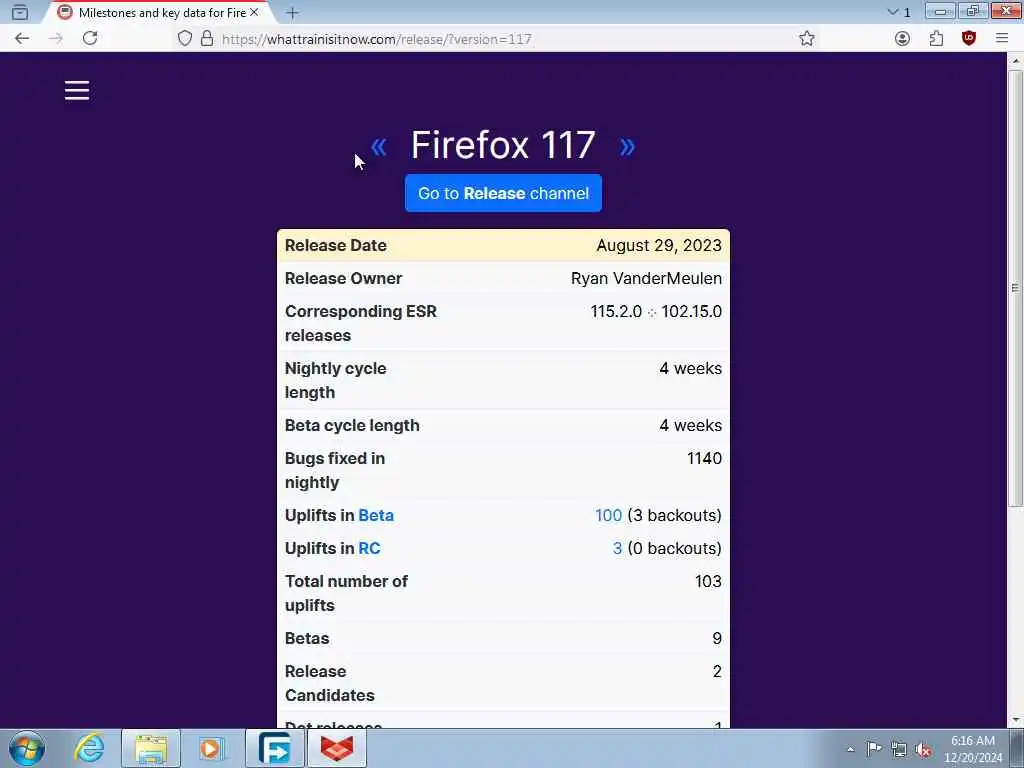Bookmark this page with the star
Screen dimensions: 1024x768
point(807,39)
